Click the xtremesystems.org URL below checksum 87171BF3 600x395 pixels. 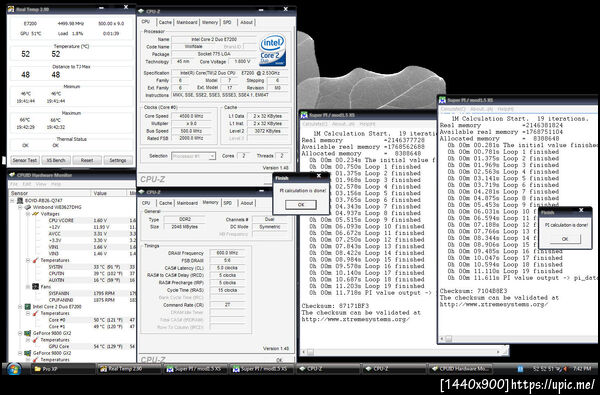355,319
